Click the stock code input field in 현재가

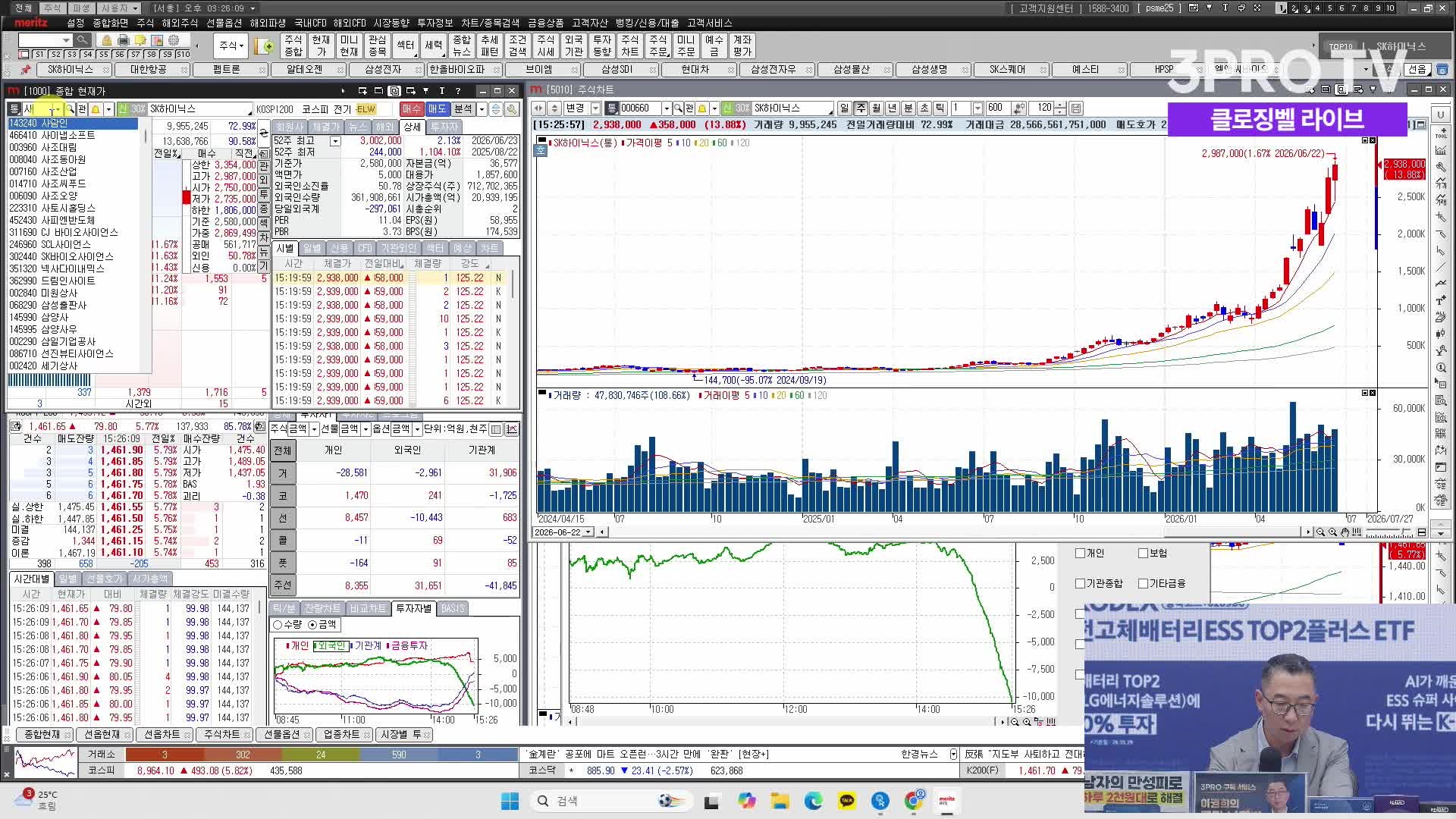(x=41, y=109)
